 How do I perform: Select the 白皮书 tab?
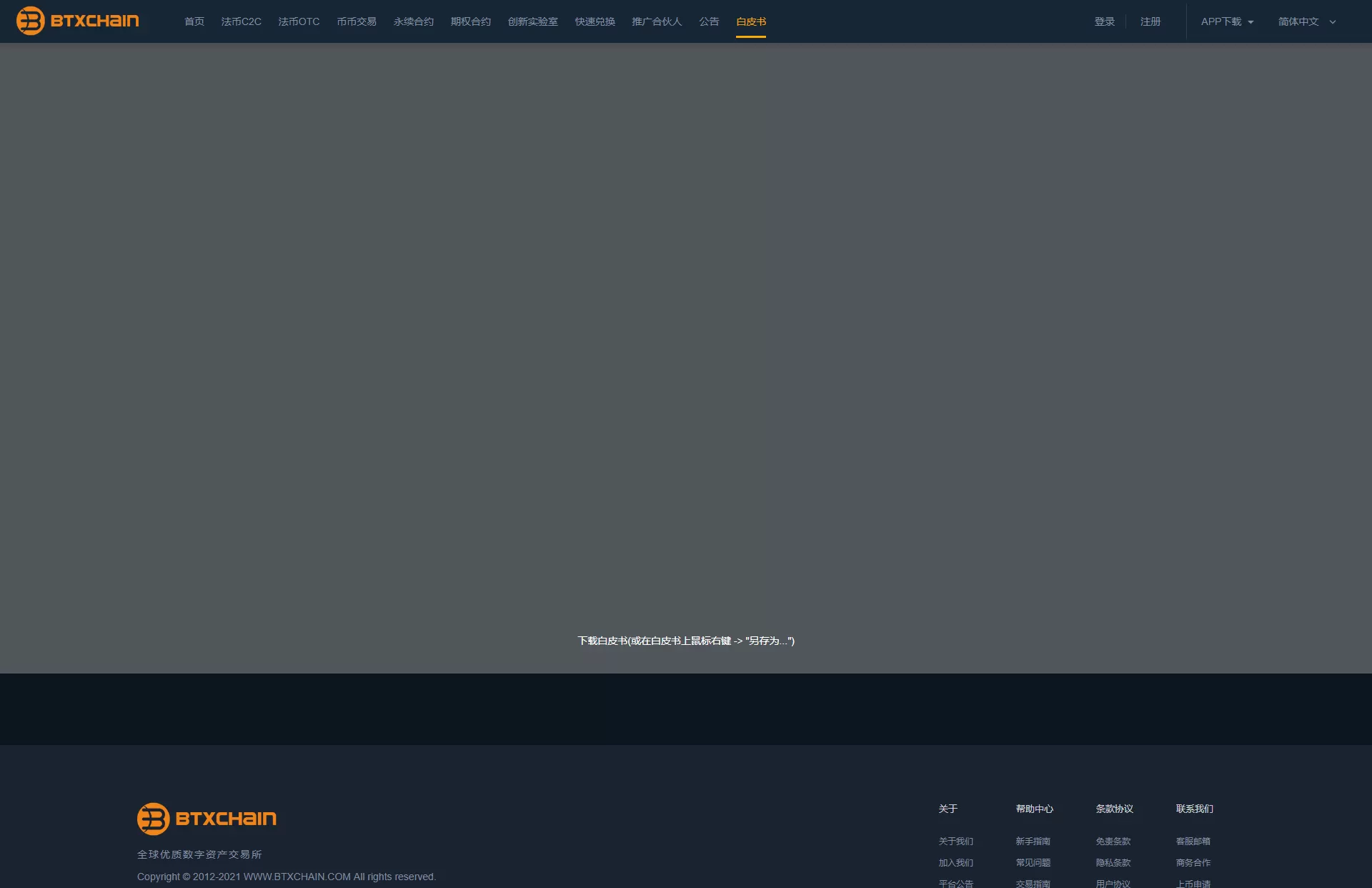point(751,21)
